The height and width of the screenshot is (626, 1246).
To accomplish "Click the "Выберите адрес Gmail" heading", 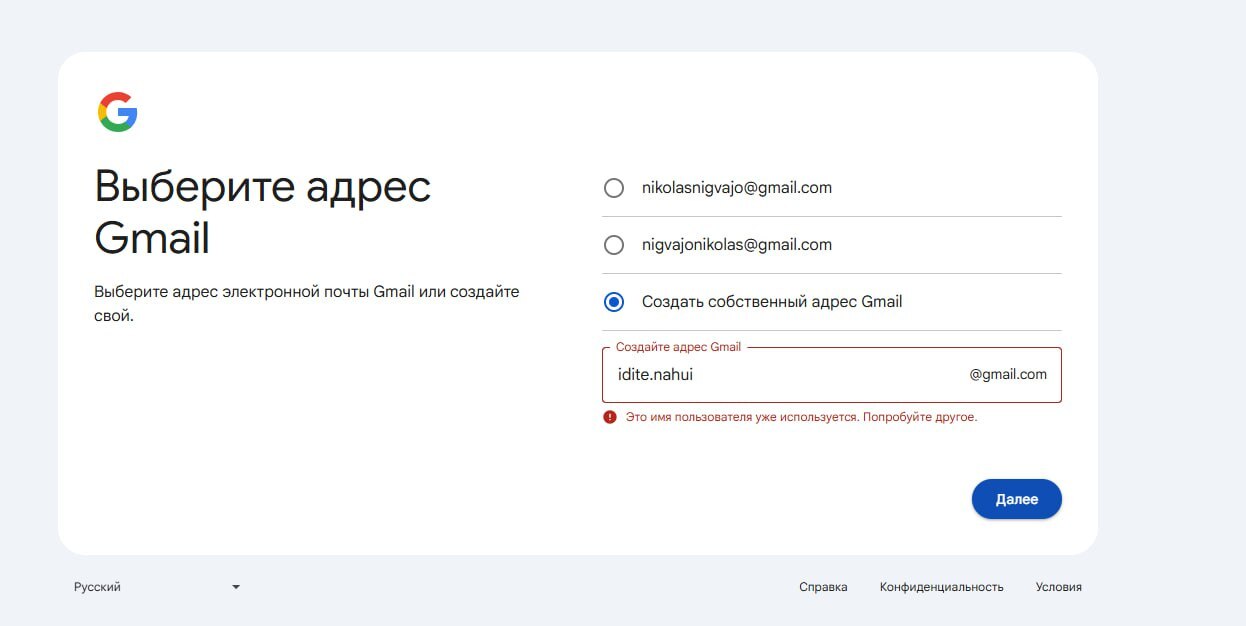I will click(x=262, y=213).
